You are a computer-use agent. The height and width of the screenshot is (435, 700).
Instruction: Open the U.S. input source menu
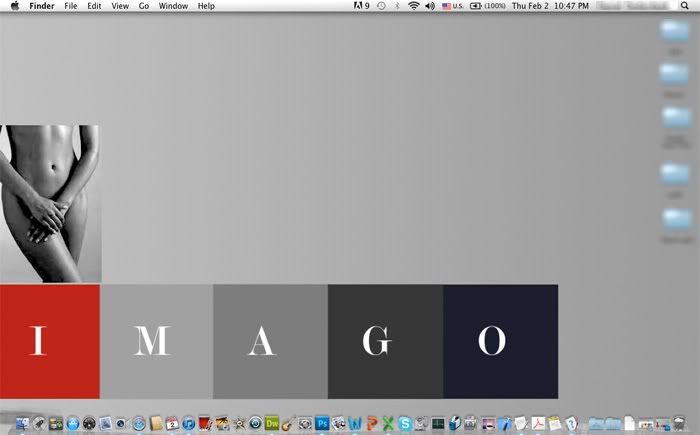pyautogui.click(x=453, y=6)
